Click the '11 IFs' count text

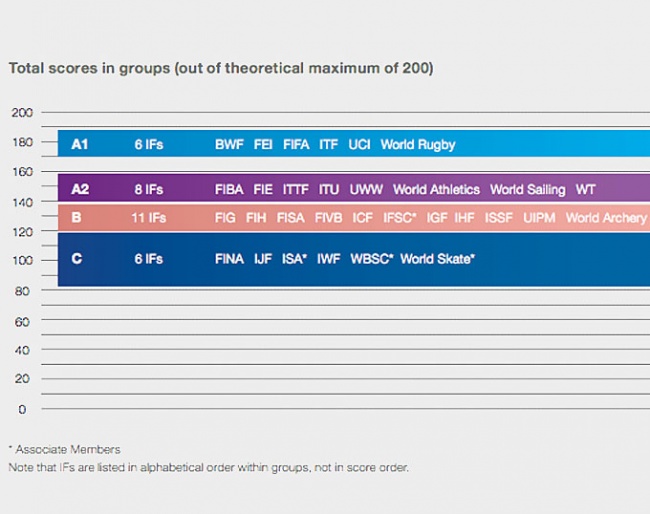coord(148,218)
